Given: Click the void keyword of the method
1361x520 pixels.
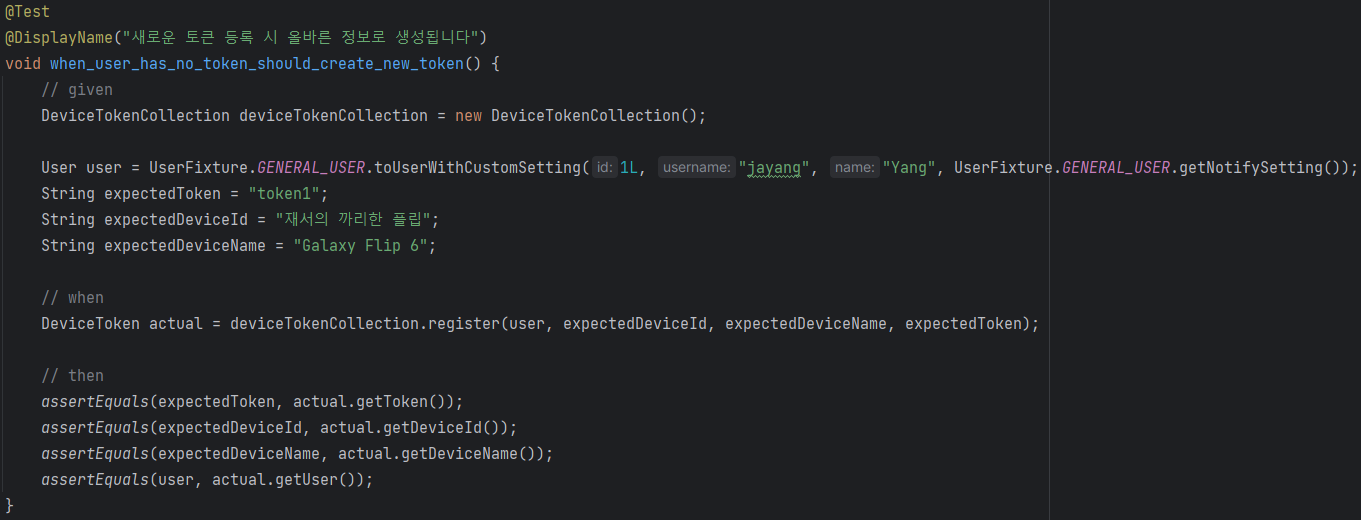Looking at the screenshot, I should (x=23, y=63).
